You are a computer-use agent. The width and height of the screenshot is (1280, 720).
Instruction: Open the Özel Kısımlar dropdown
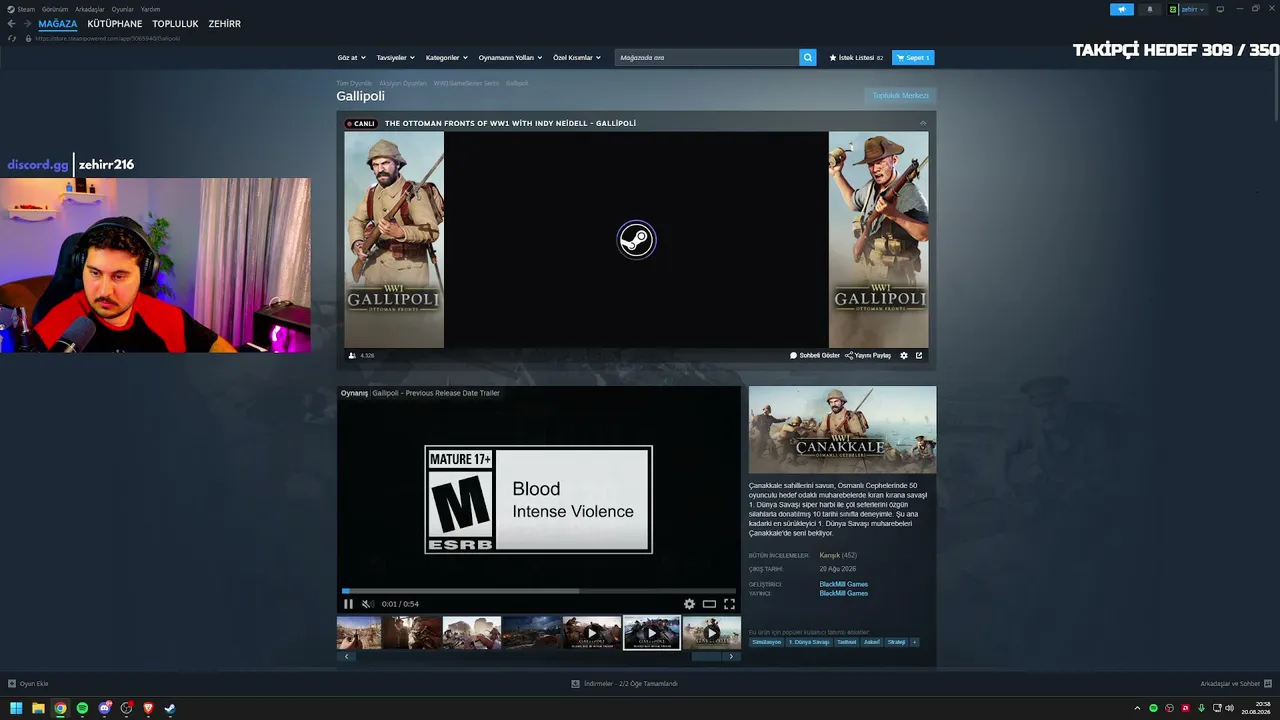577,58
